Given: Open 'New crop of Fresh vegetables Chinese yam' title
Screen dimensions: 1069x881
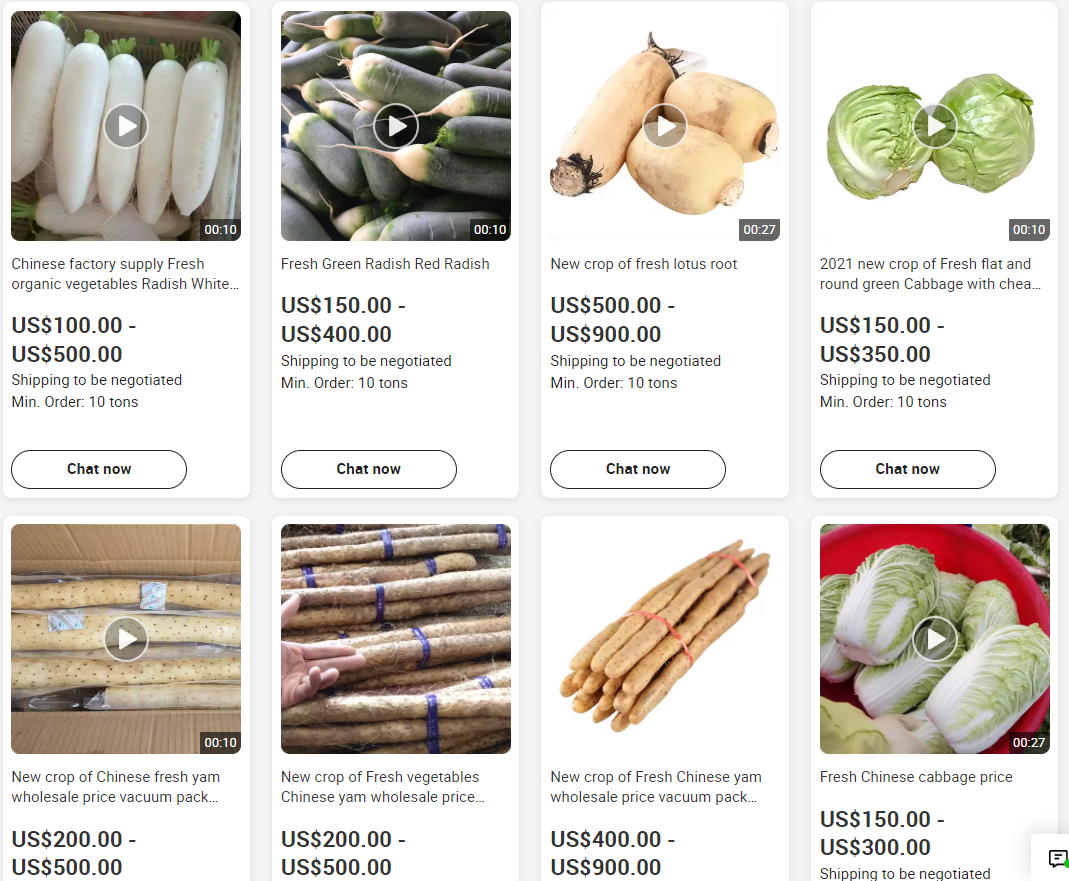Looking at the screenshot, I should click(x=382, y=787).
